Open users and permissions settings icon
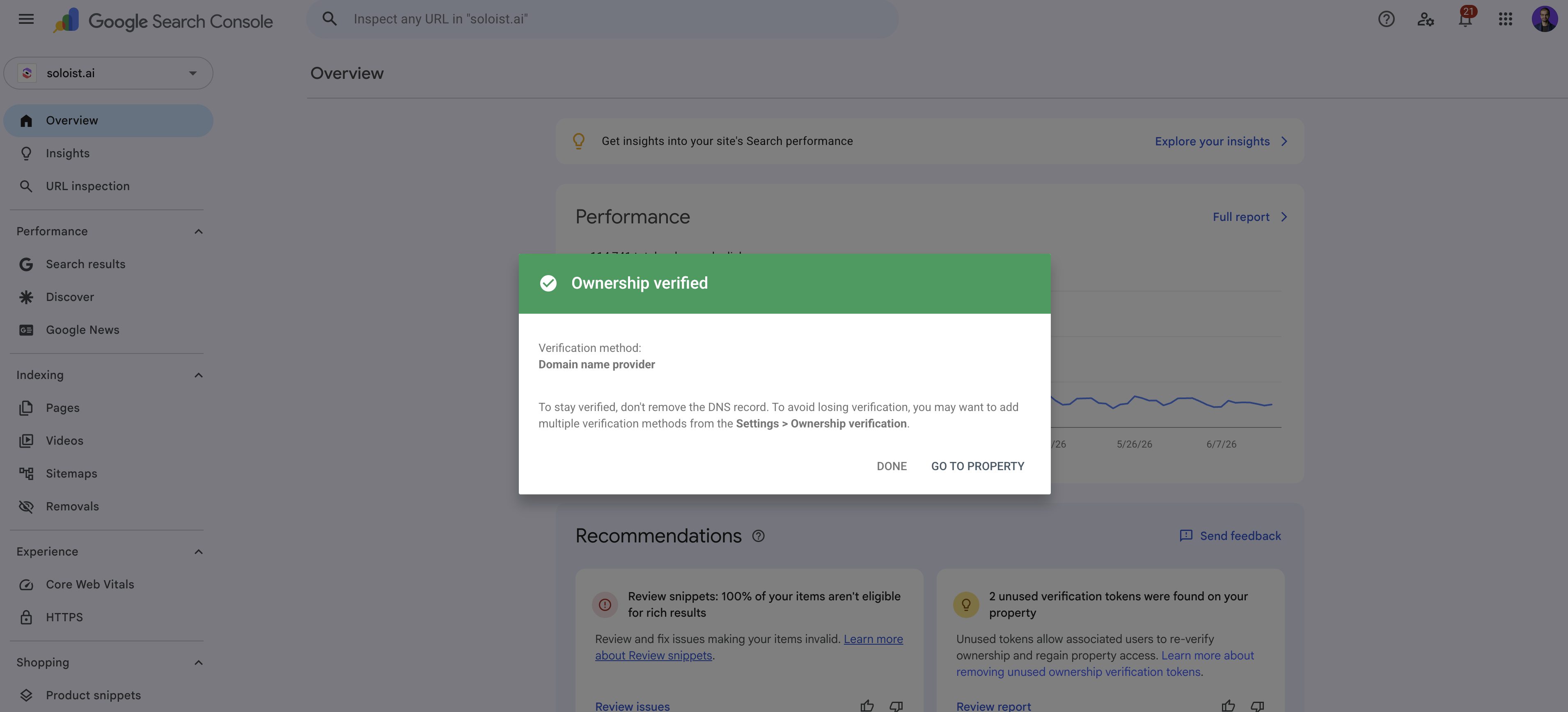The height and width of the screenshot is (712, 1568). pyautogui.click(x=1426, y=19)
